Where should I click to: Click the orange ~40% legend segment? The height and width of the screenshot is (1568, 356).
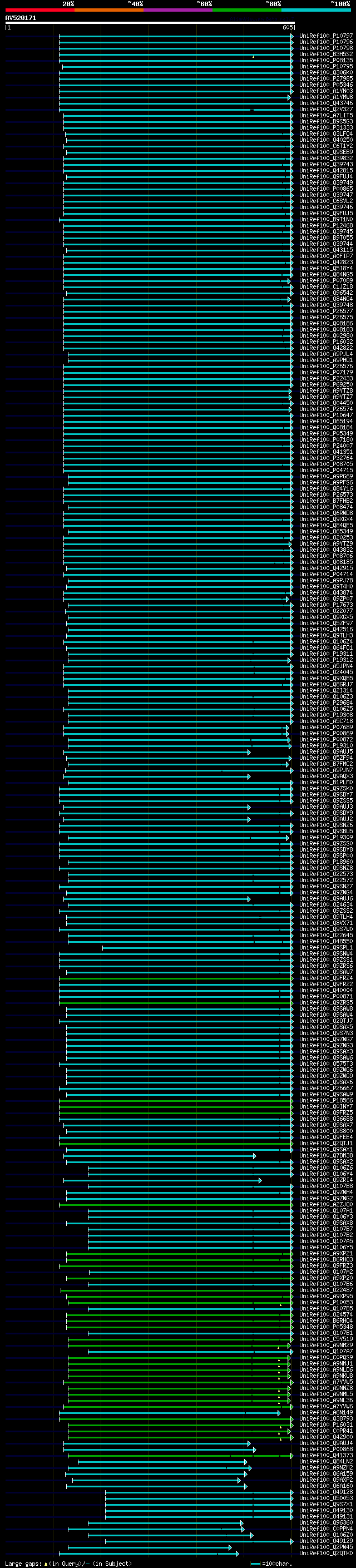click(108, 10)
